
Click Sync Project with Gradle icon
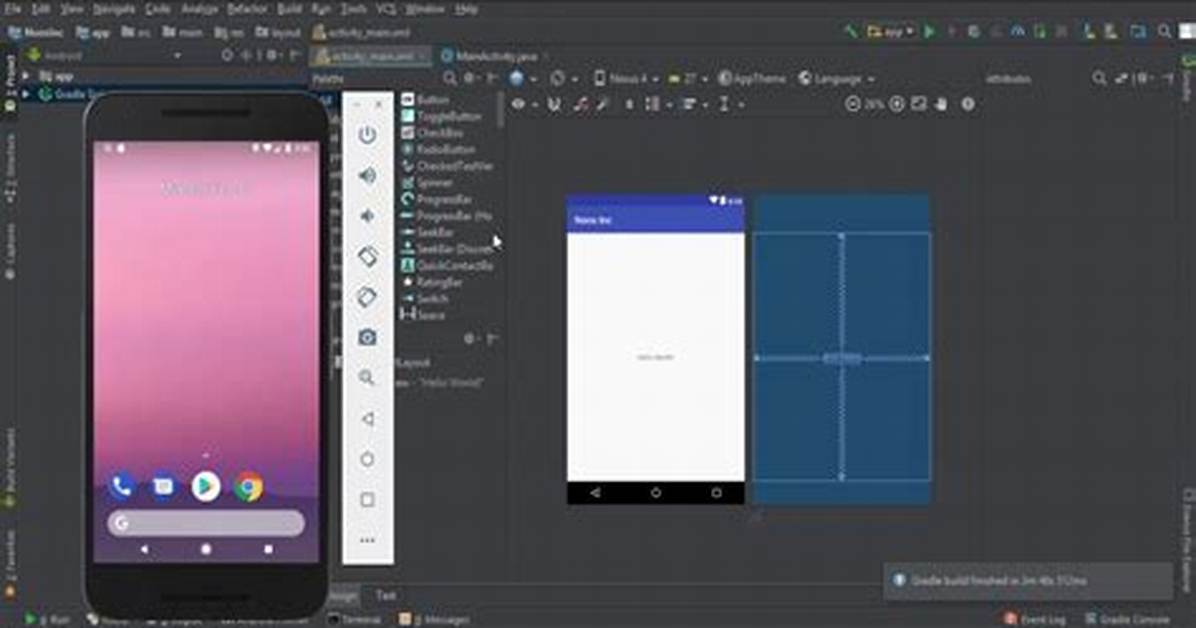pyautogui.click(x=1089, y=32)
